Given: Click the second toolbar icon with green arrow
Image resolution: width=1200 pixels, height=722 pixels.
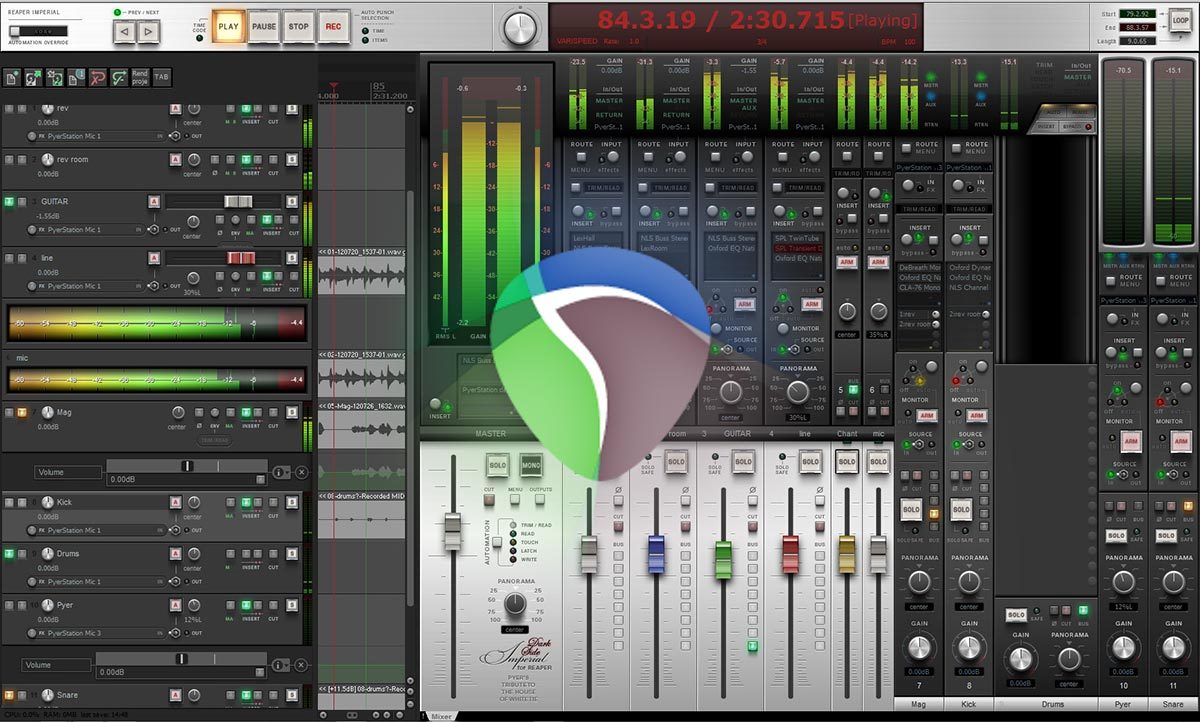Looking at the screenshot, I should coord(34,76).
